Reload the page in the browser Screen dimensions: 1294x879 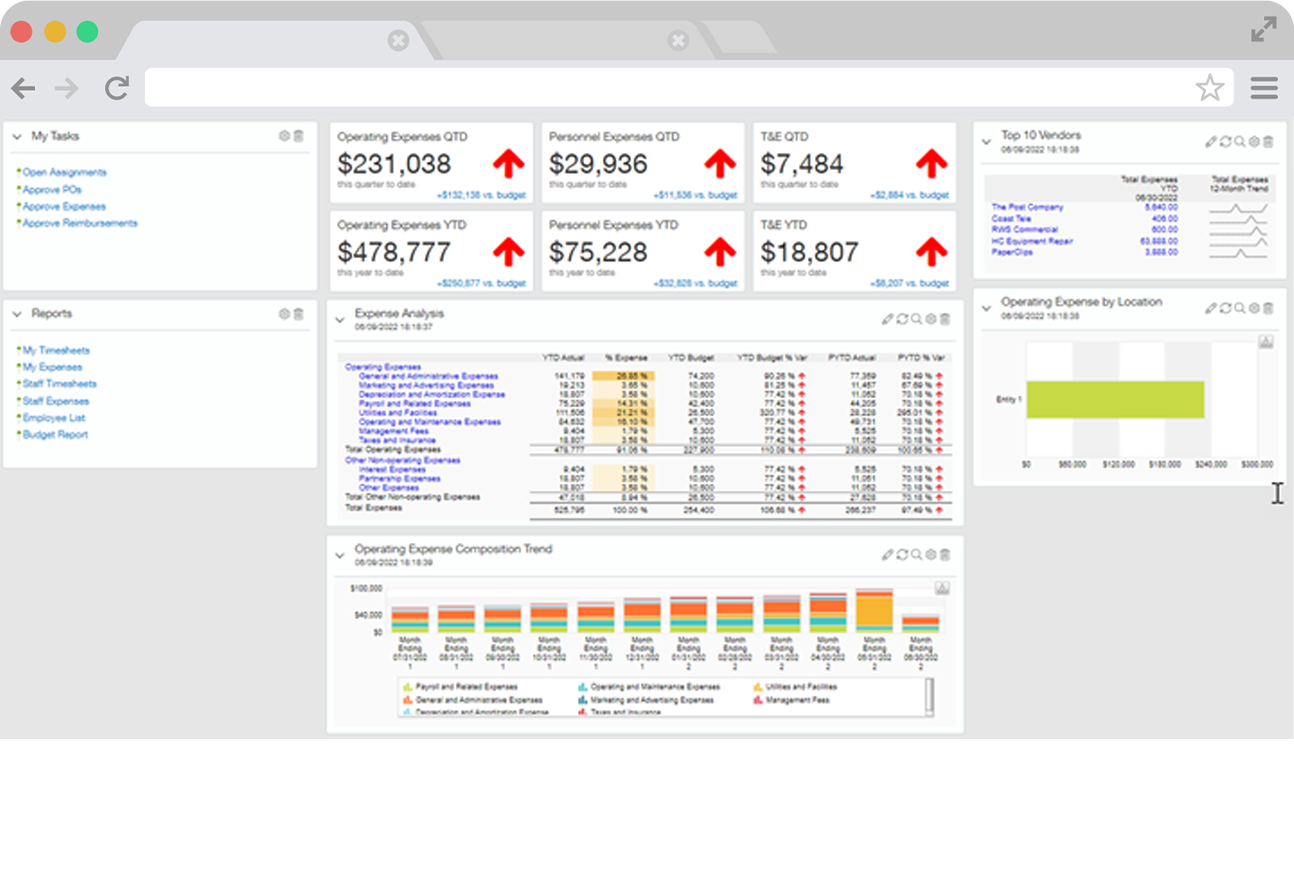pos(117,88)
